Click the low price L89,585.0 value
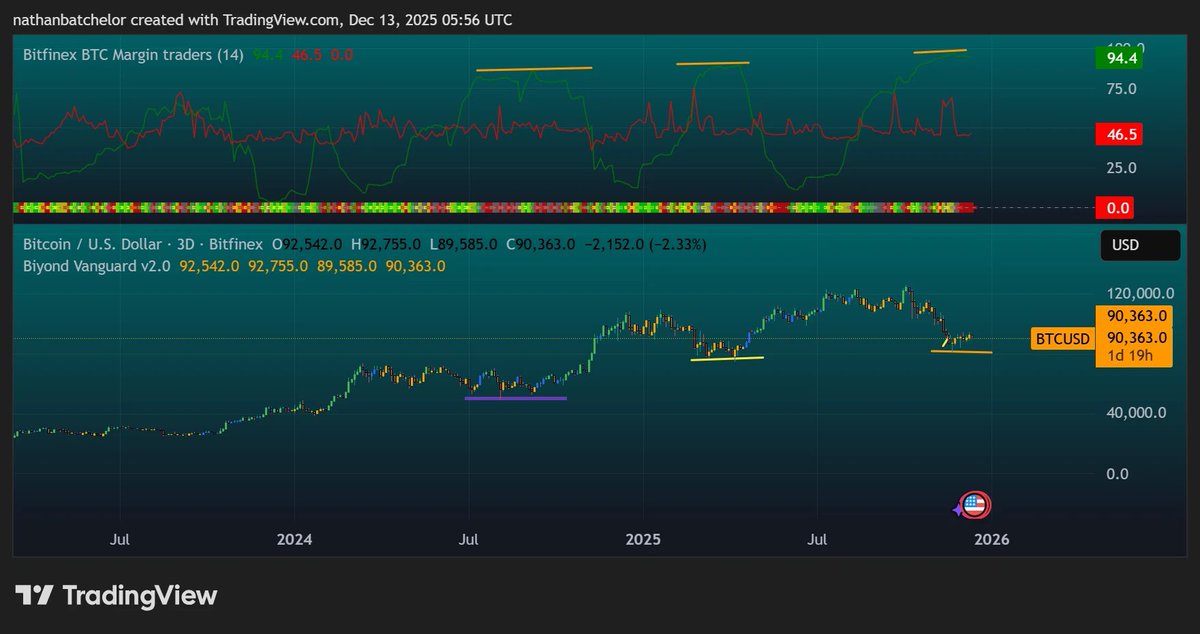 462,244
